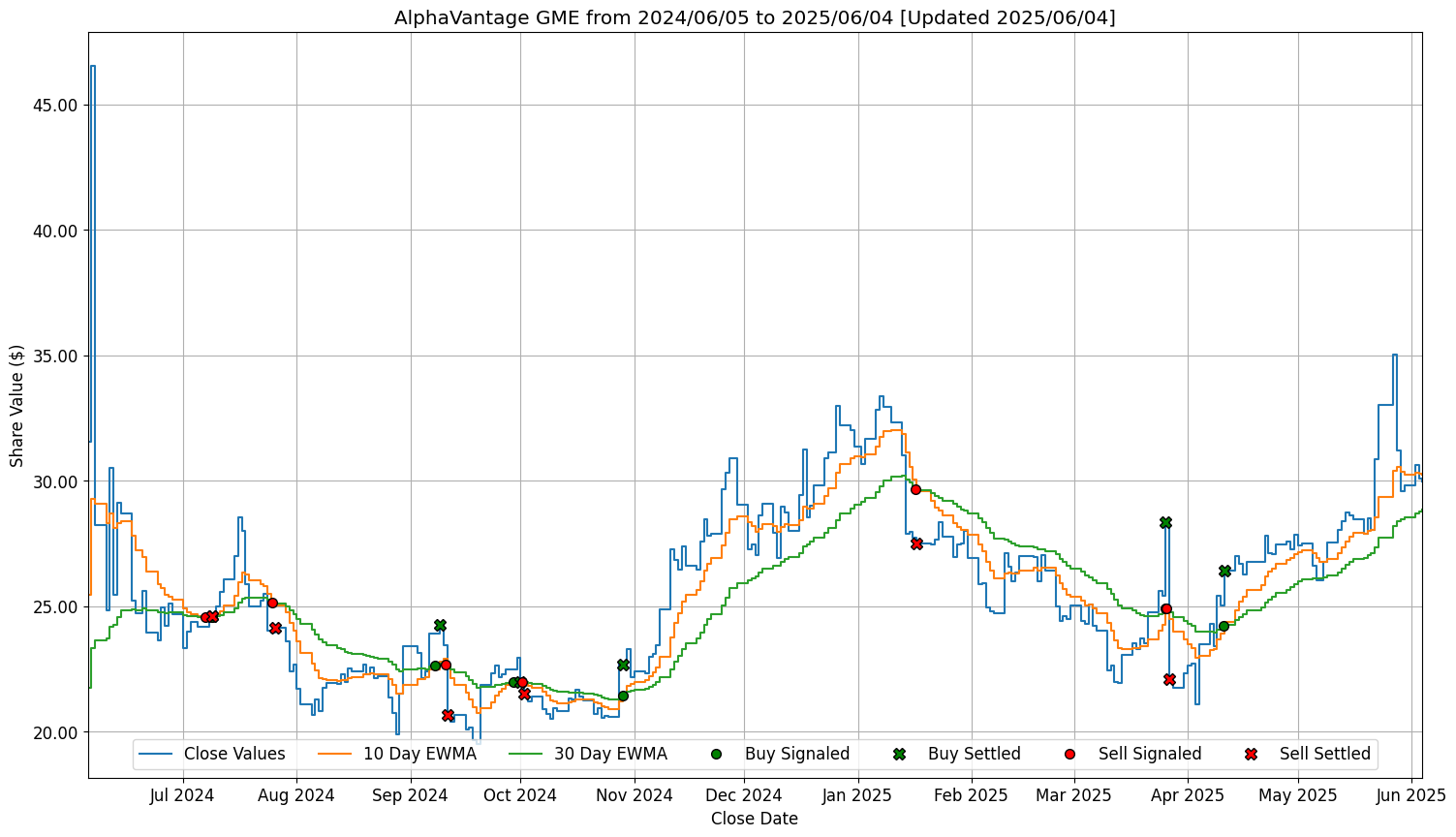Click the 10 Day EWMA legend text
The height and width of the screenshot is (837, 1456).
[x=420, y=754]
